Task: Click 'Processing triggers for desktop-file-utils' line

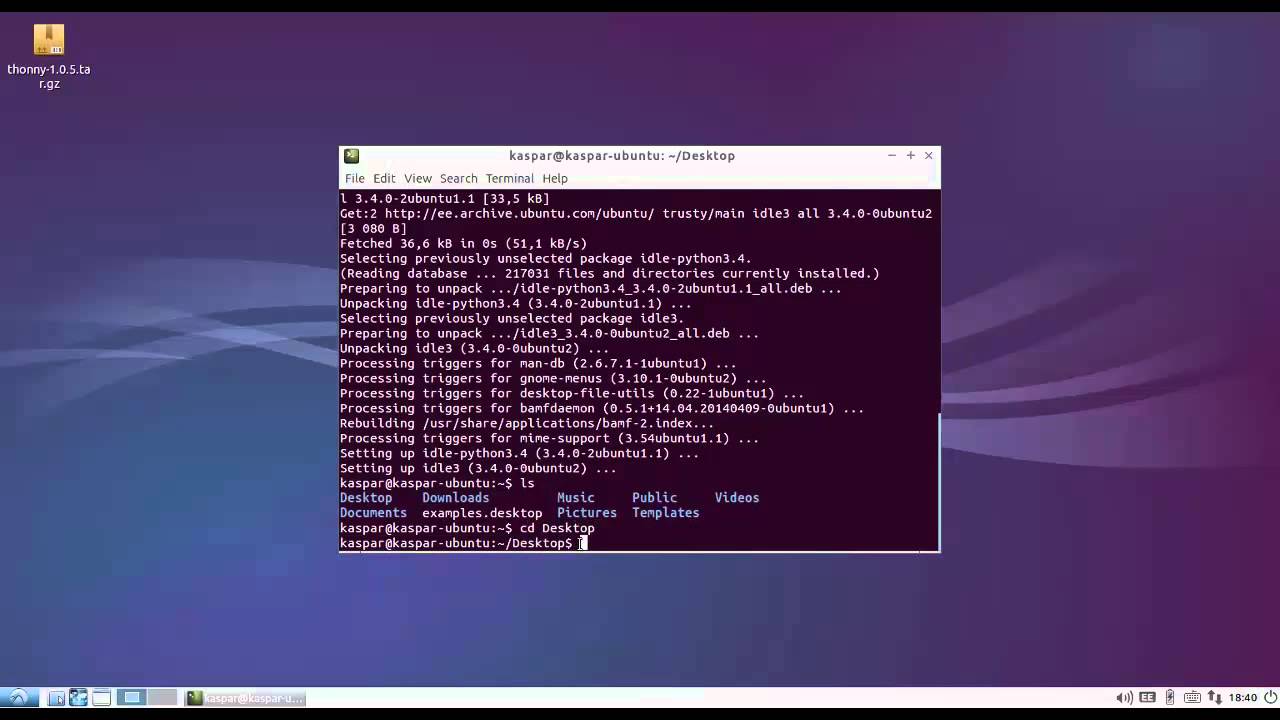Action: [x=572, y=394]
